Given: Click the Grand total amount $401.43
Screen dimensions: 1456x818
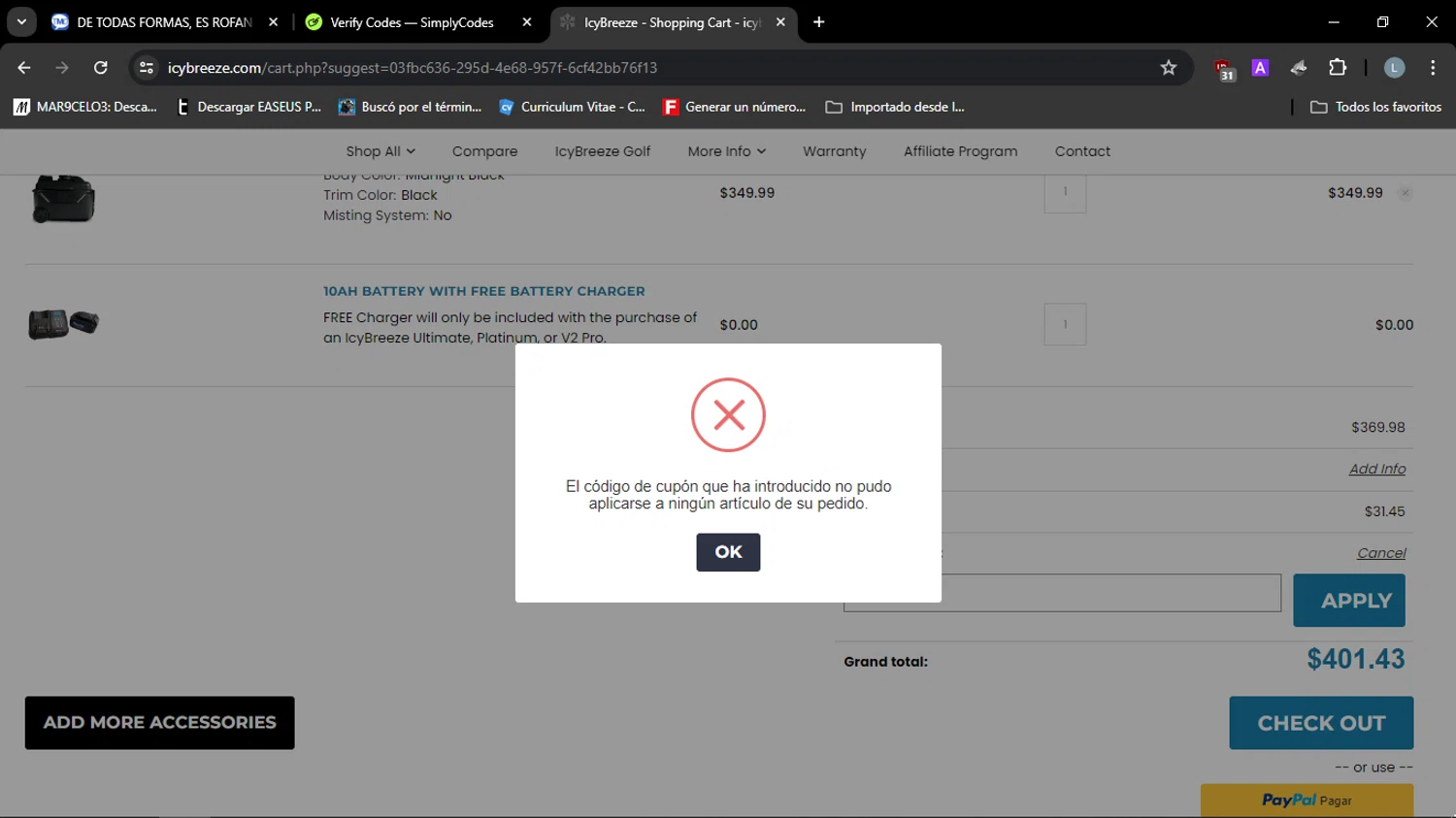Looking at the screenshot, I should (x=1356, y=660).
